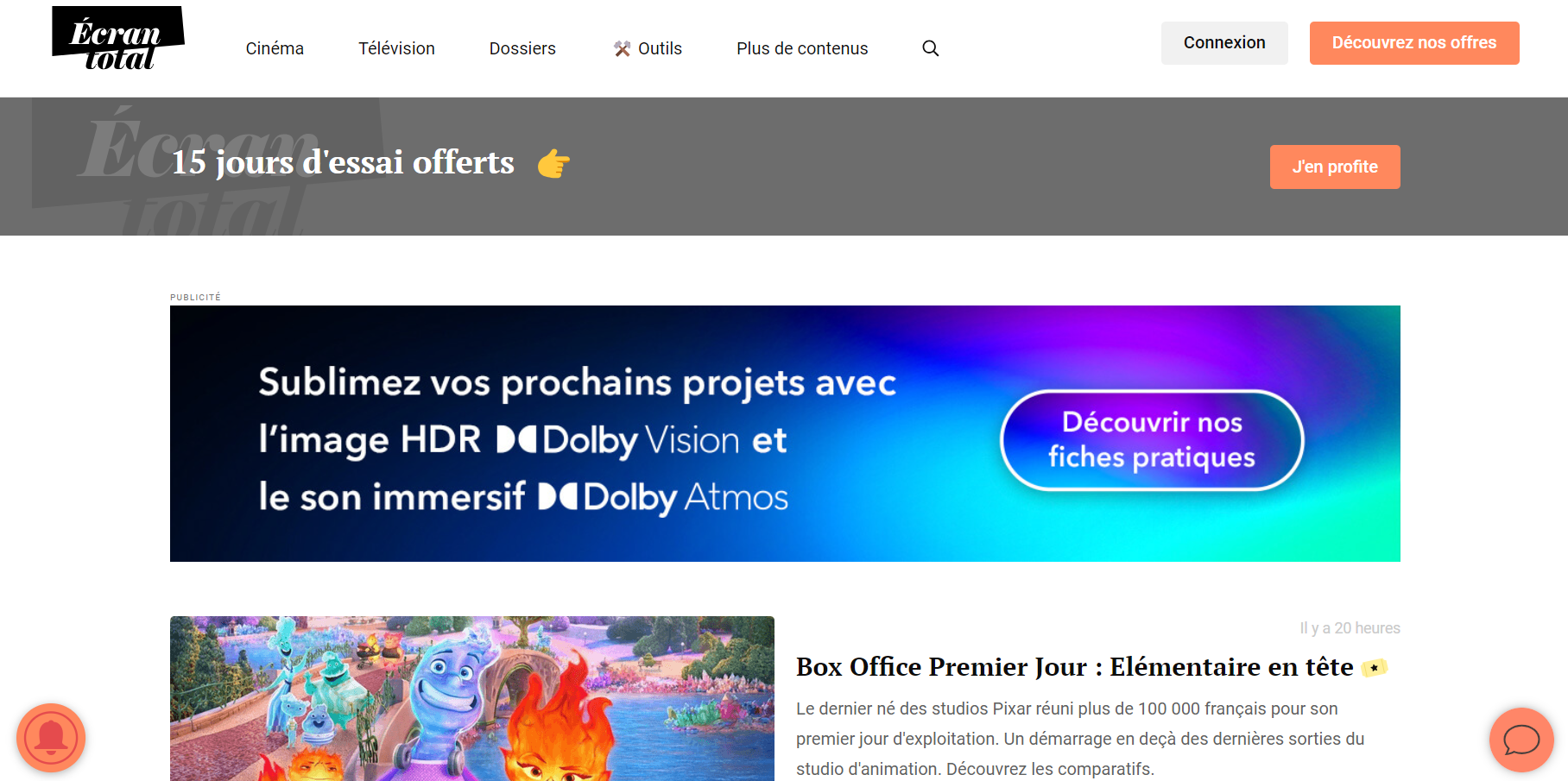Click the Connexion button
The height and width of the screenshot is (781, 1568).
[1224, 43]
